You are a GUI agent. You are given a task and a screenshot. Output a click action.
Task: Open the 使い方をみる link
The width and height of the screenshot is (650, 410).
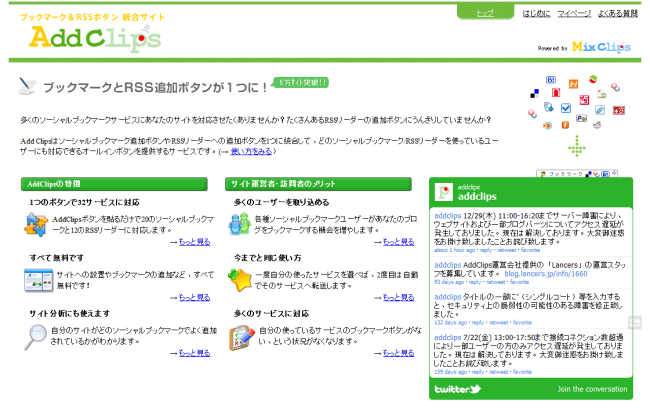[251, 151]
